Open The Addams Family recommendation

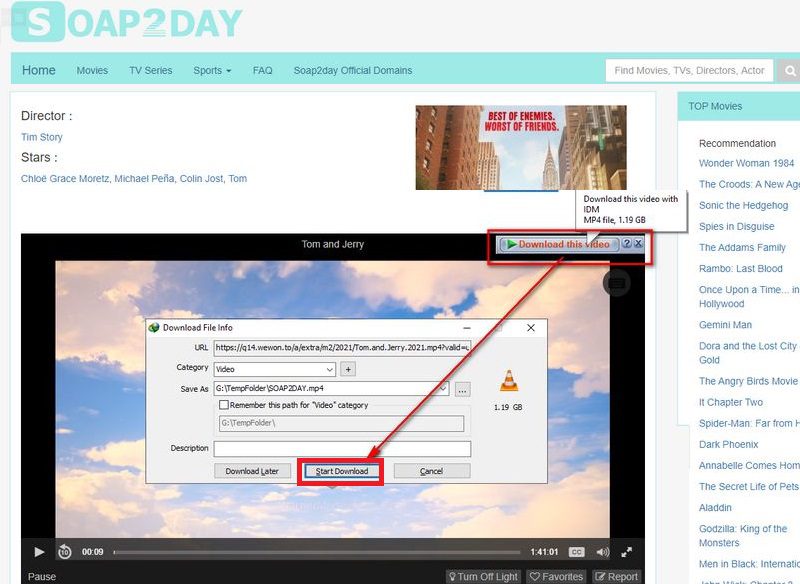(742, 247)
